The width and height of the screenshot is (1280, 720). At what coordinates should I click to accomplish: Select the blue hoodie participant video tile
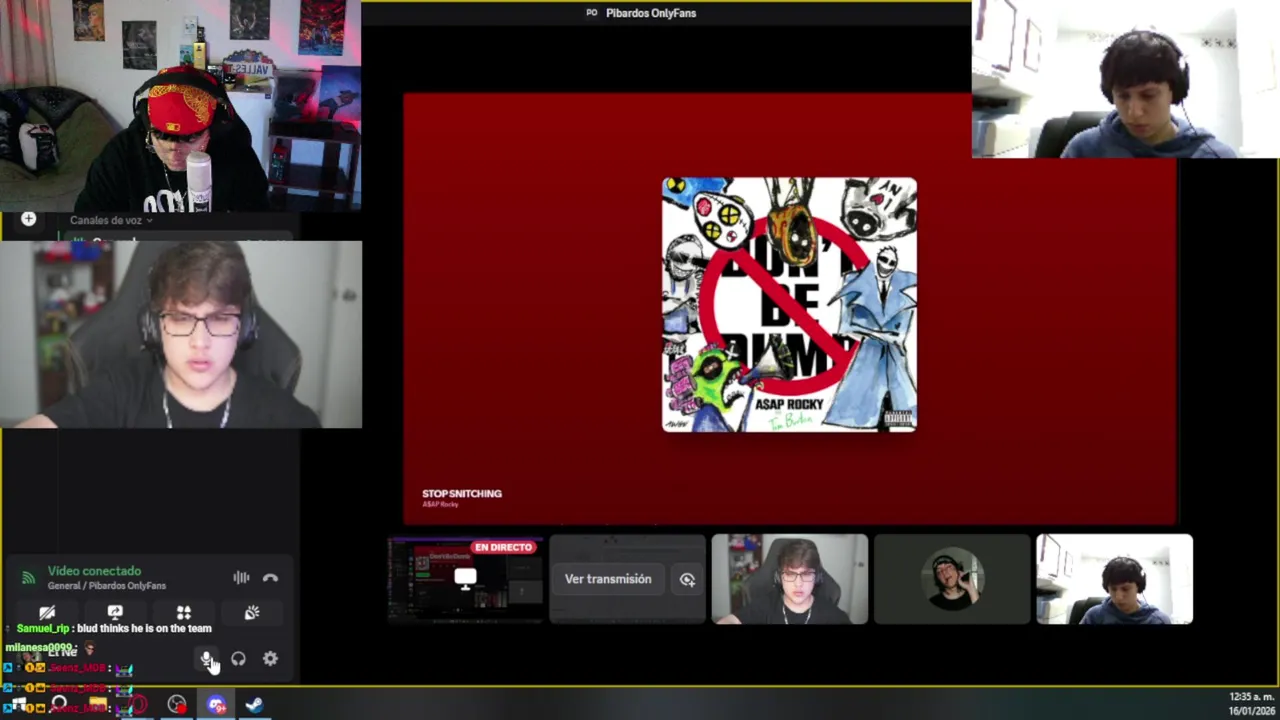pyautogui.click(x=1114, y=579)
